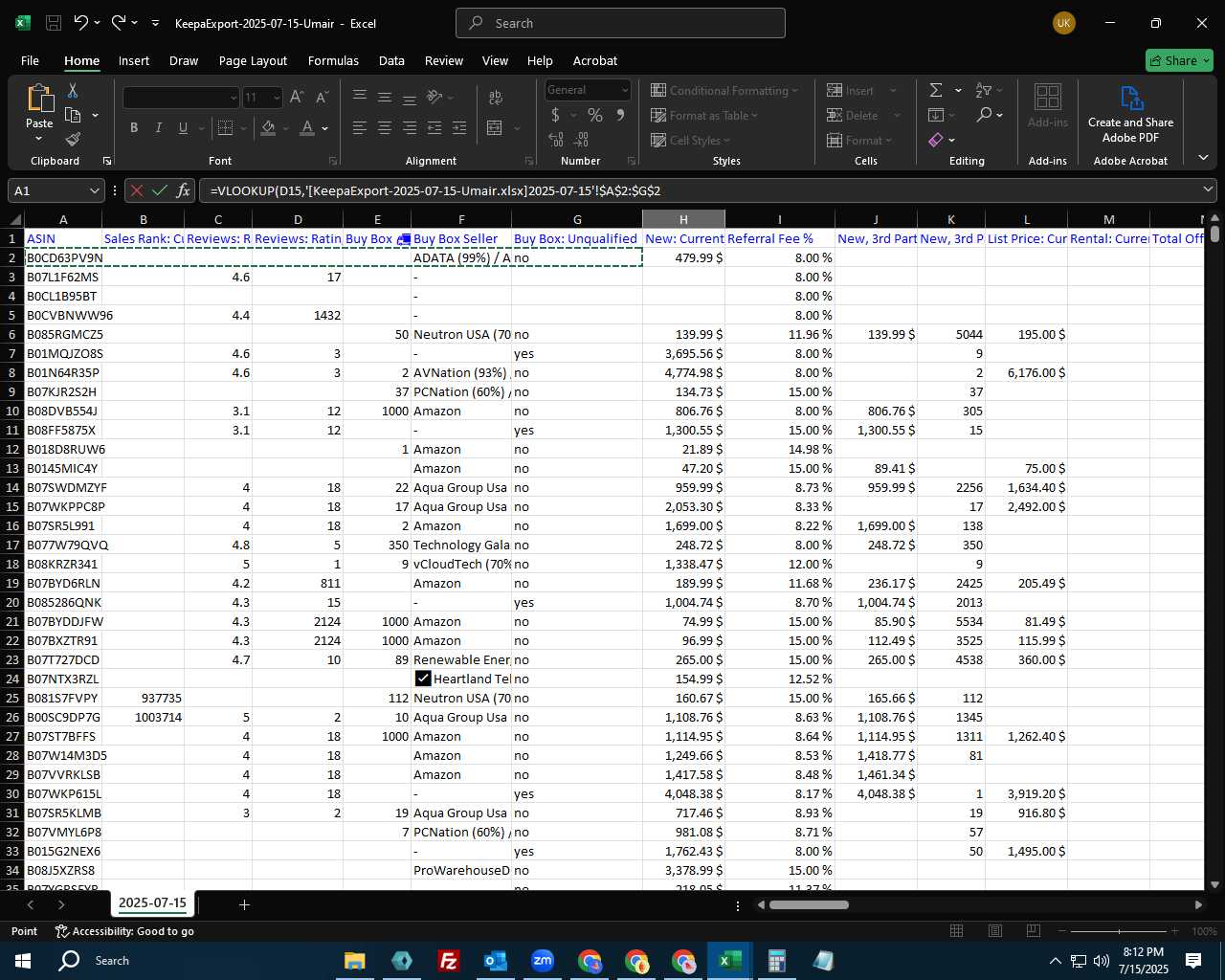Viewport: 1225px width, 980px height.
Task: Click the Paste clipboard icon
Action: coord(39,99)
